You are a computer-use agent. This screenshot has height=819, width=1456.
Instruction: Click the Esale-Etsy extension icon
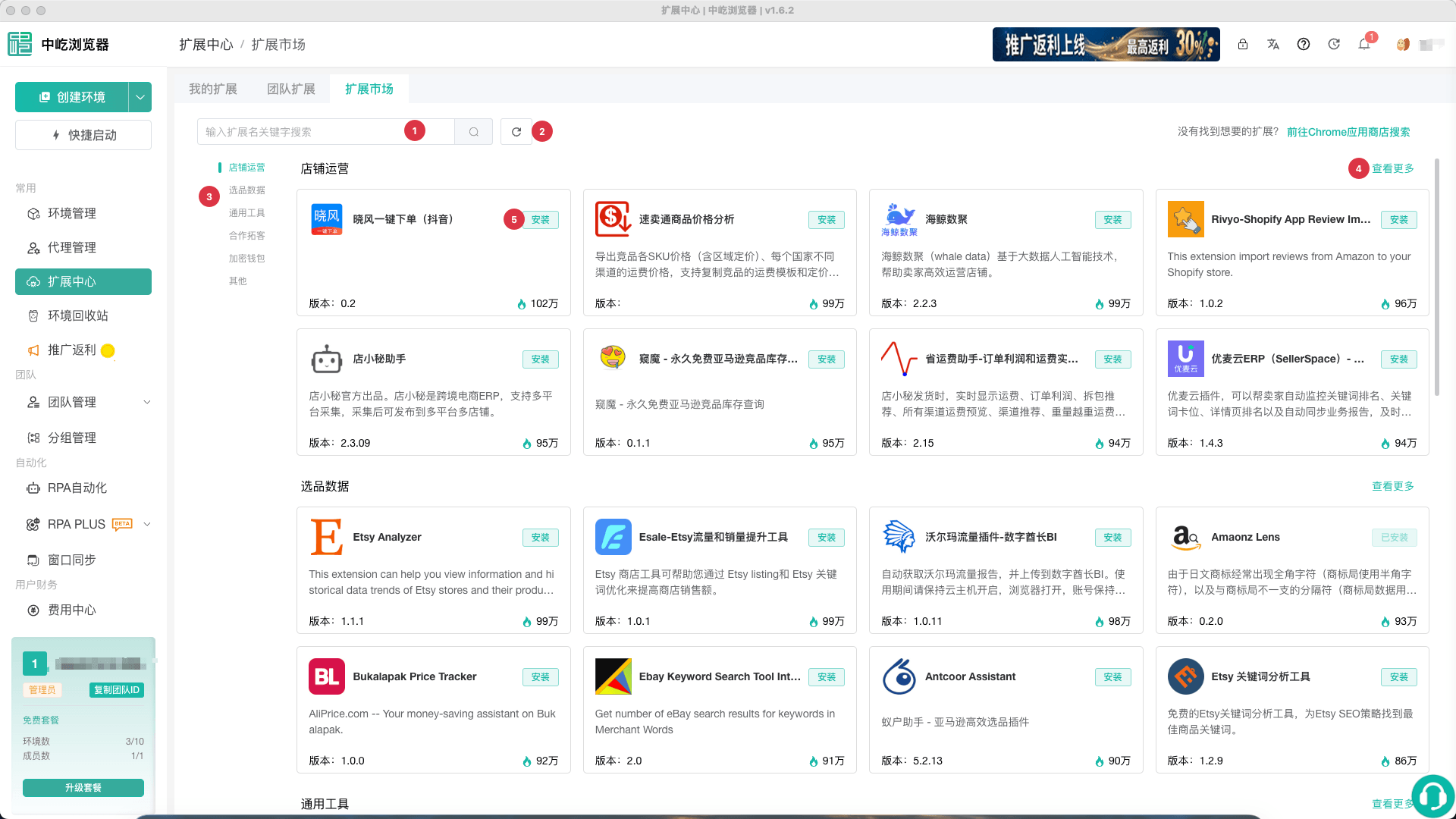[x=613, y=537]
